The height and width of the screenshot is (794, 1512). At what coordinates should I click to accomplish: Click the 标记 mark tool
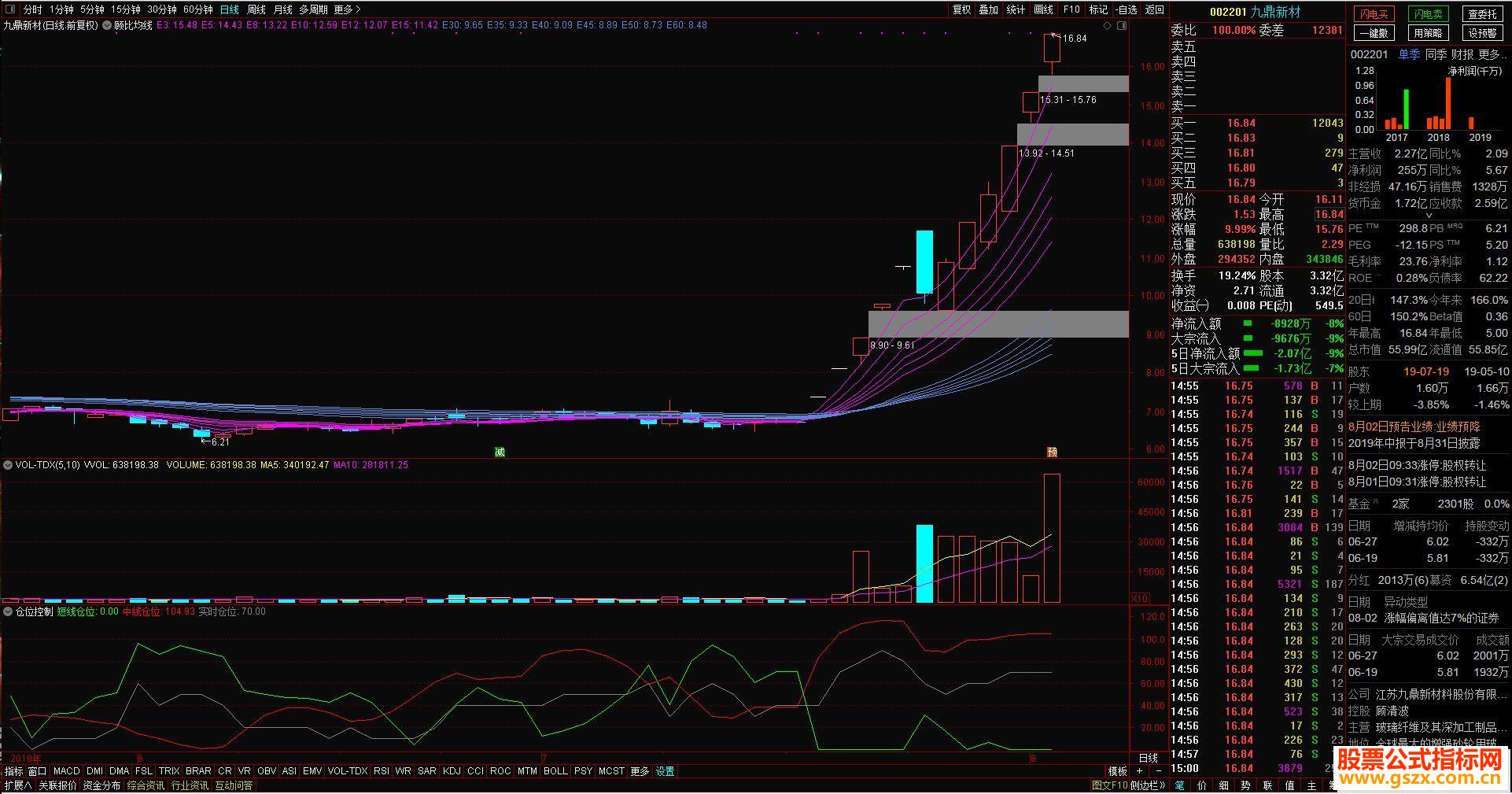[1098, 9]
